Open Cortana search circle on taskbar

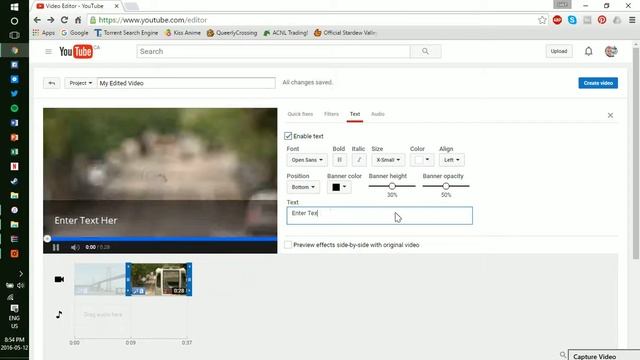coord(14,21)
